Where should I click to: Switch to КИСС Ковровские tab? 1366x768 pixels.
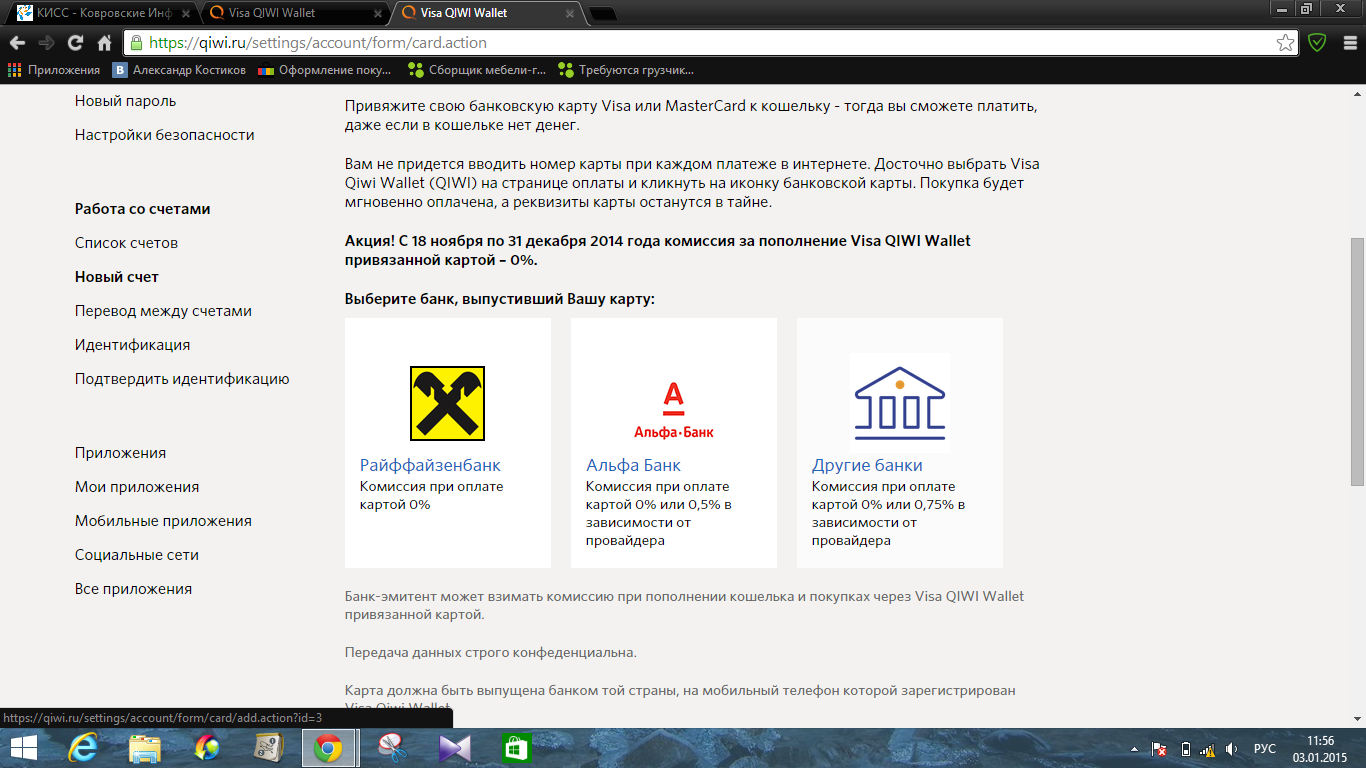100,13
